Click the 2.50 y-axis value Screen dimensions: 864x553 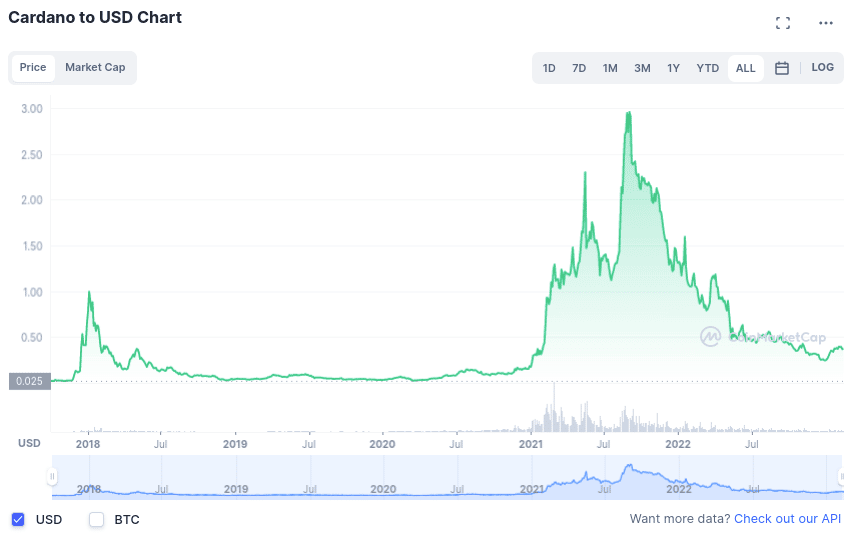point(32,155)
